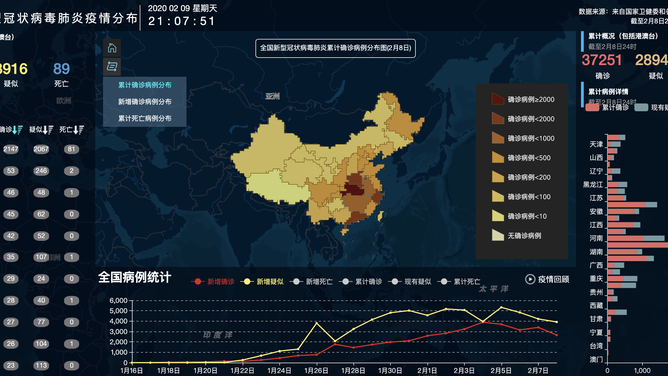
Task: Toggle the 新增疑似 line series
Action: [x=262, y=281]
